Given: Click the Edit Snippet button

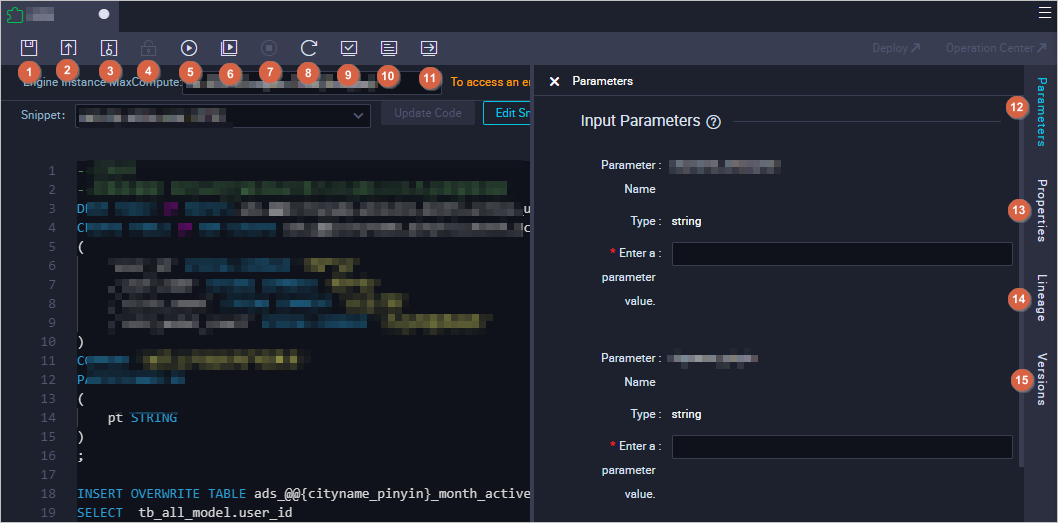Looking at the screenshot, I should 508,113.
